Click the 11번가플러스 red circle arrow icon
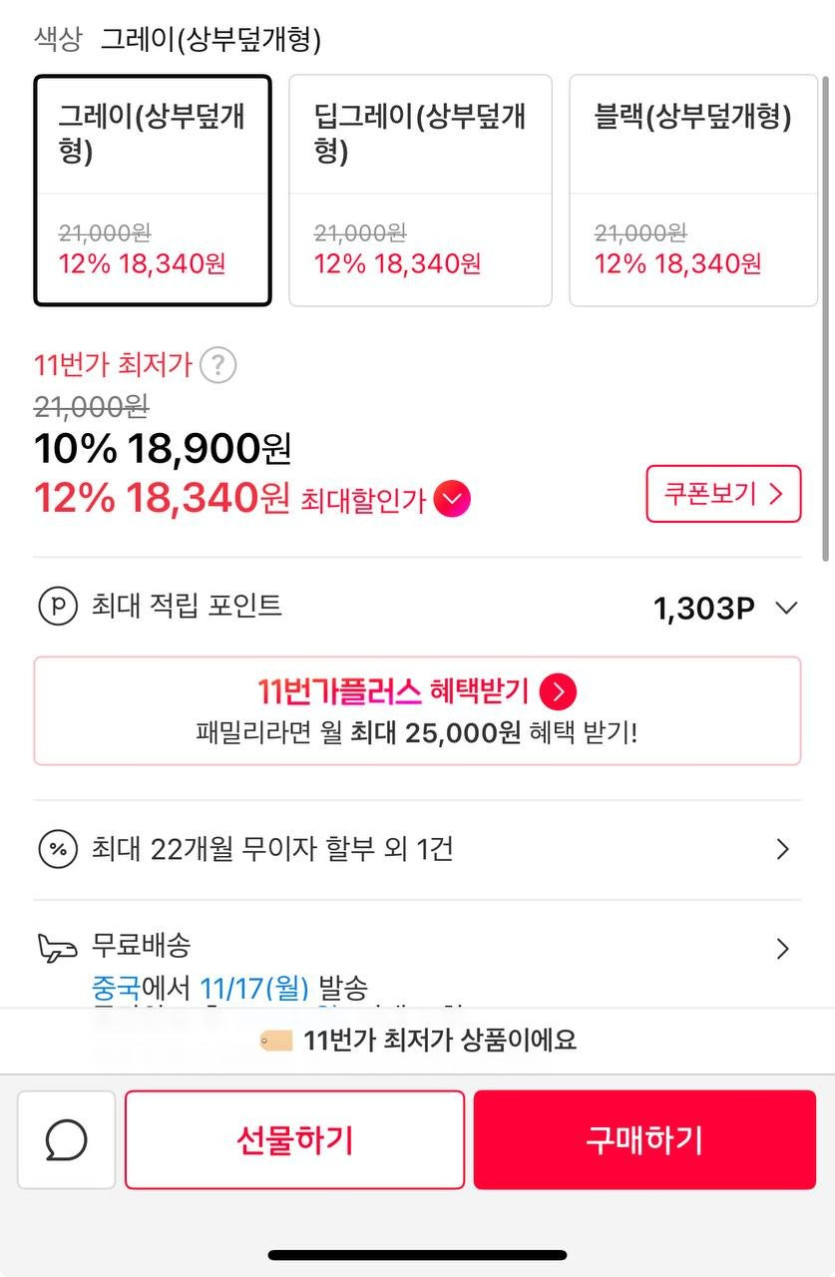The width and height of the screenshot is (835, 1277). coord(558,691)
